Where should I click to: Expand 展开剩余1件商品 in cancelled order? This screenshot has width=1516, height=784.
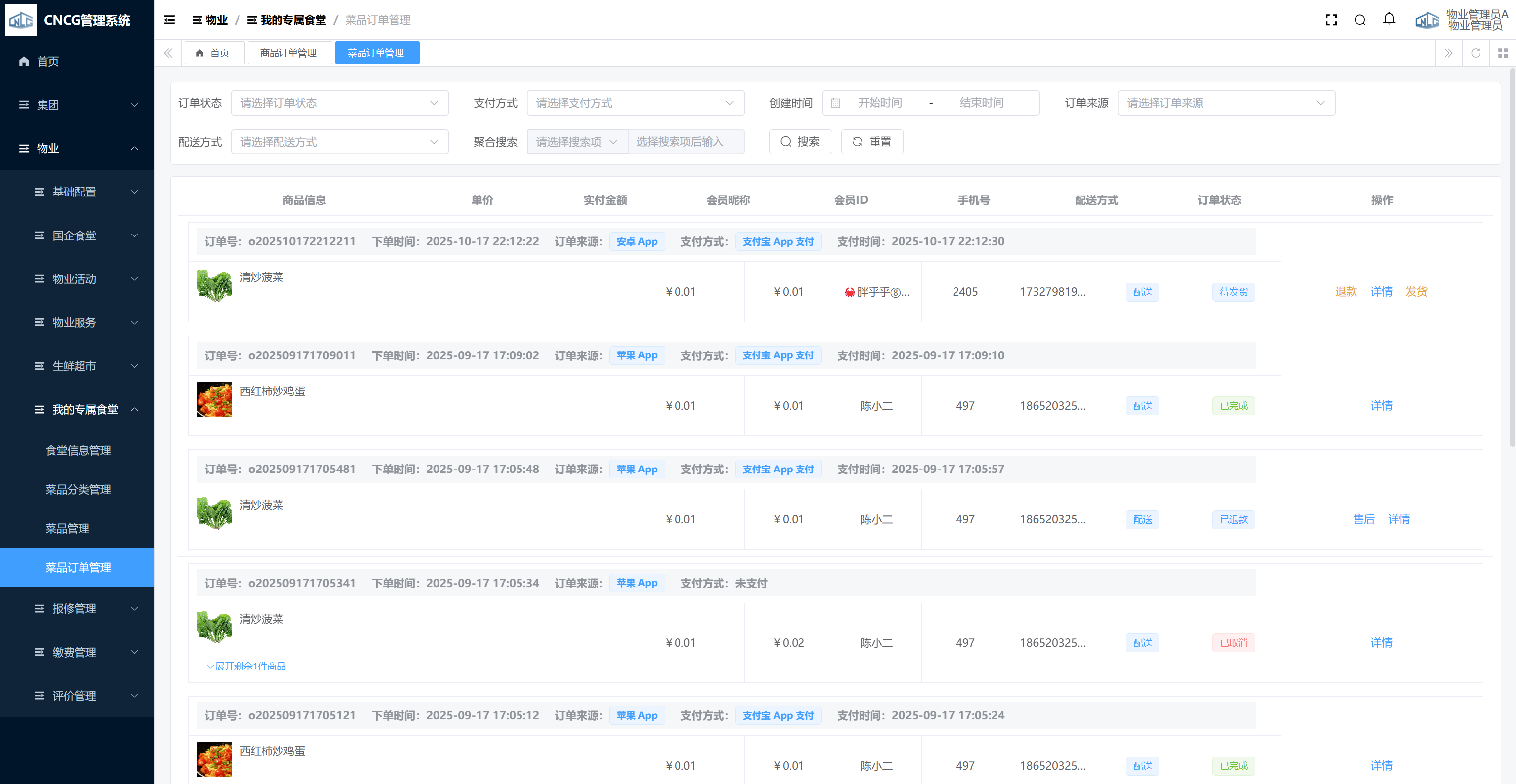point(246,666)
